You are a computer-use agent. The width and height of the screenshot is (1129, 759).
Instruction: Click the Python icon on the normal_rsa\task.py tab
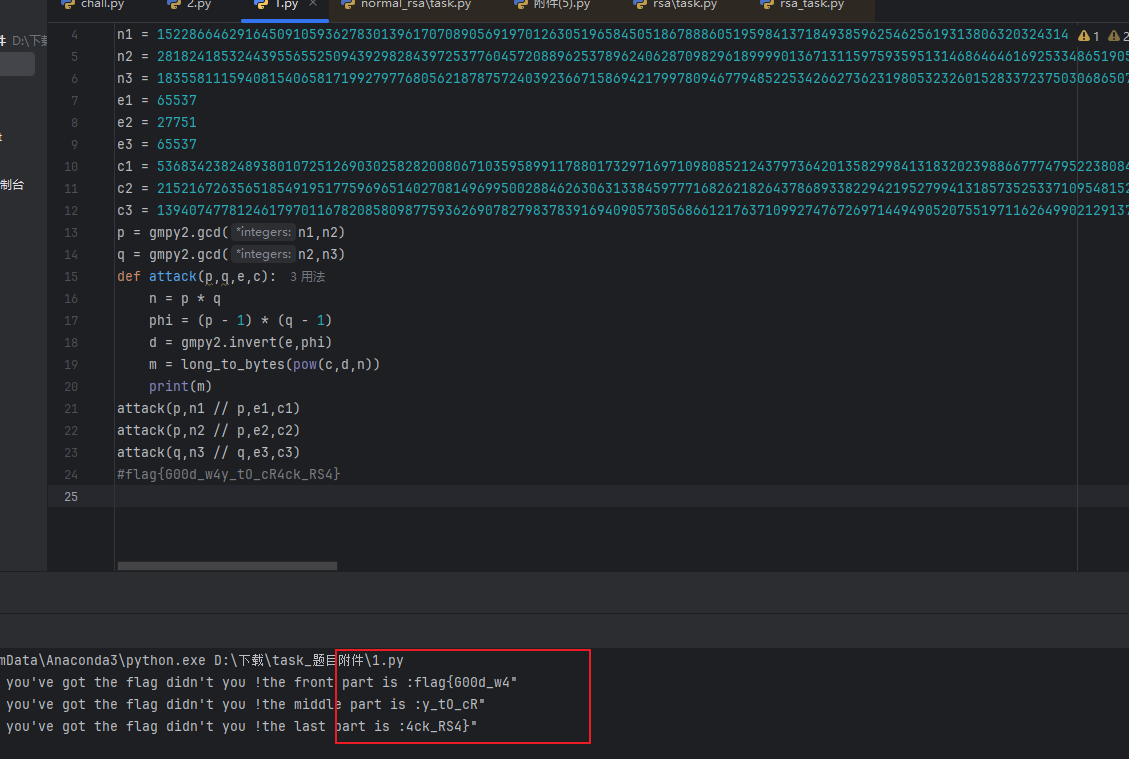click(346, 5)
